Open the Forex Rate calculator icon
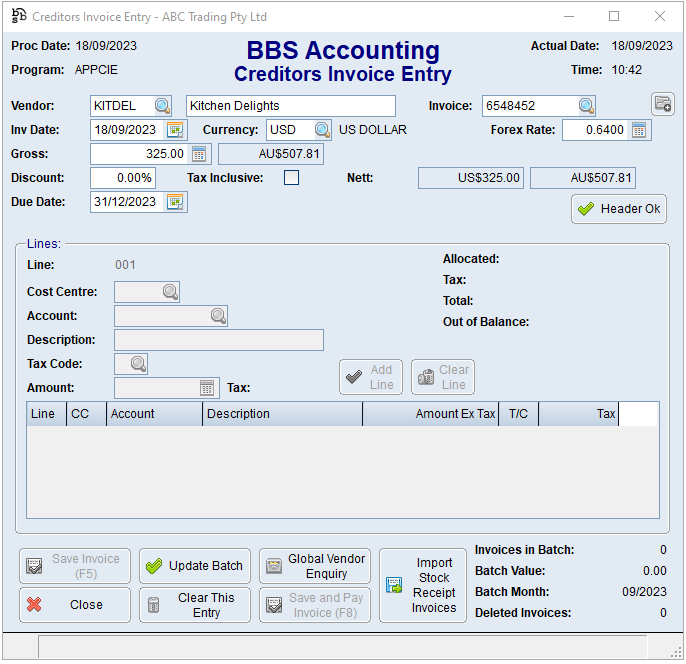Viewport: 686px width, 664px height. pyautogui.click(x=640, y=130)
